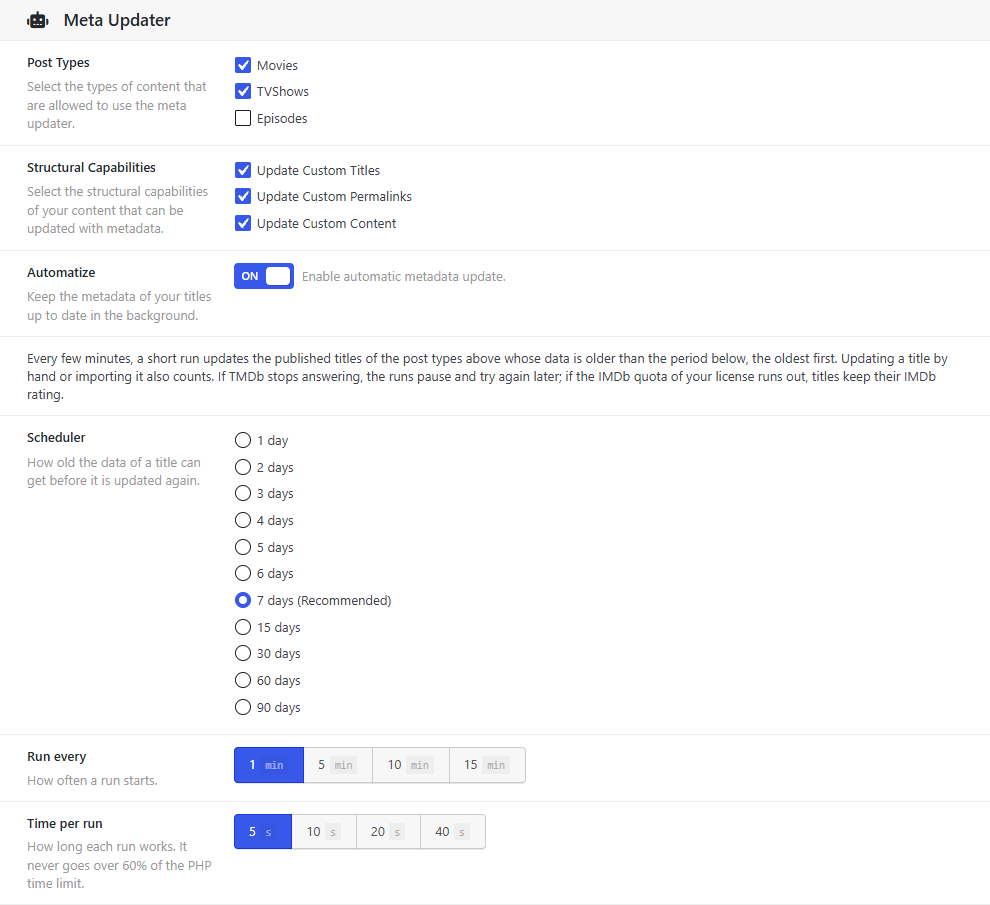990x905 pixels.
Task: Toggle Update Custom Content checkbox
Action: click(x=243, y=223)
